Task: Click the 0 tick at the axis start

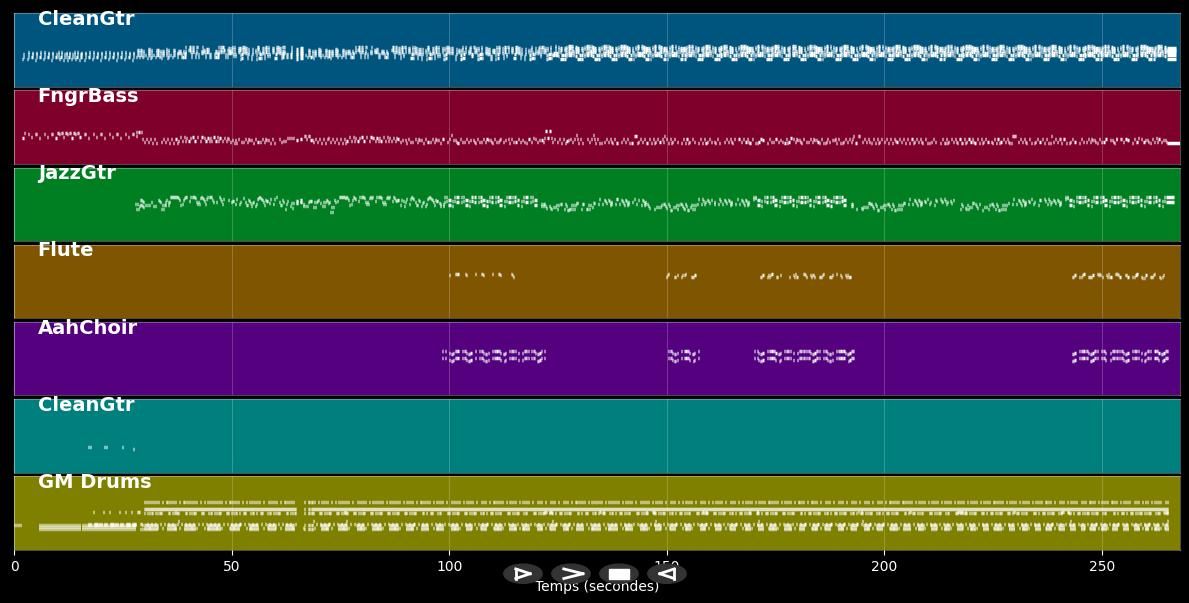Action: point(15,566)
